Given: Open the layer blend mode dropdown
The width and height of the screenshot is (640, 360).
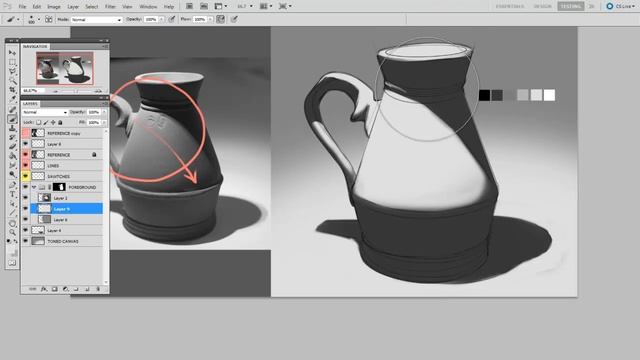Looking at the screenshot, I should pyautogui.click(x=45, y=112).
